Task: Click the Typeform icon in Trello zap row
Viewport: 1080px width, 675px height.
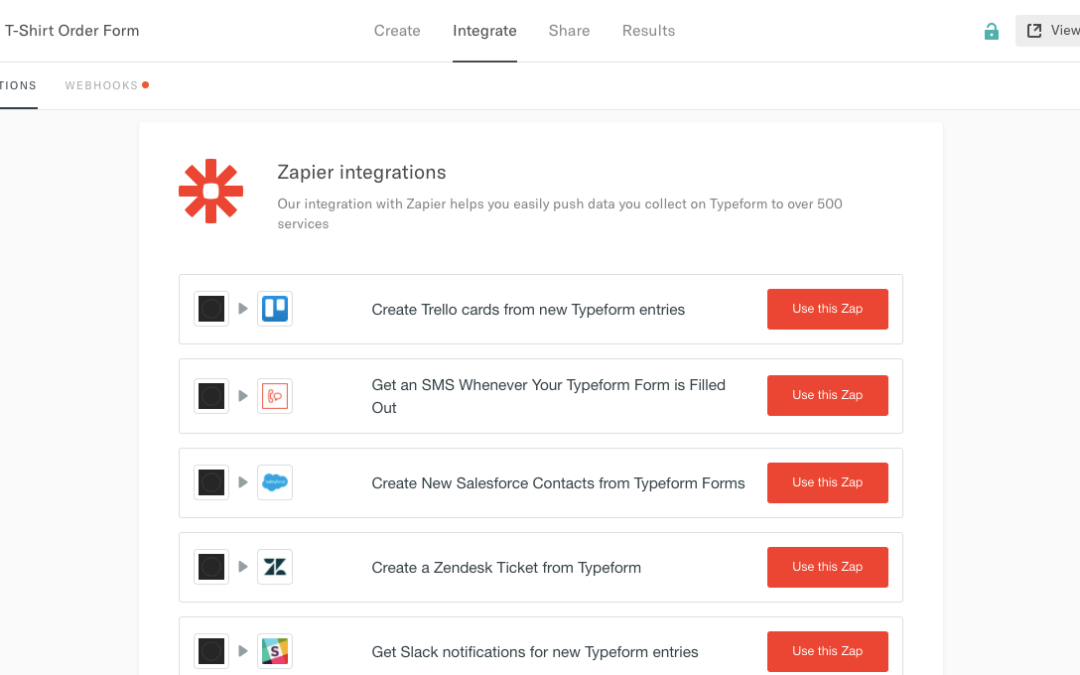Action: click(211, 309)
